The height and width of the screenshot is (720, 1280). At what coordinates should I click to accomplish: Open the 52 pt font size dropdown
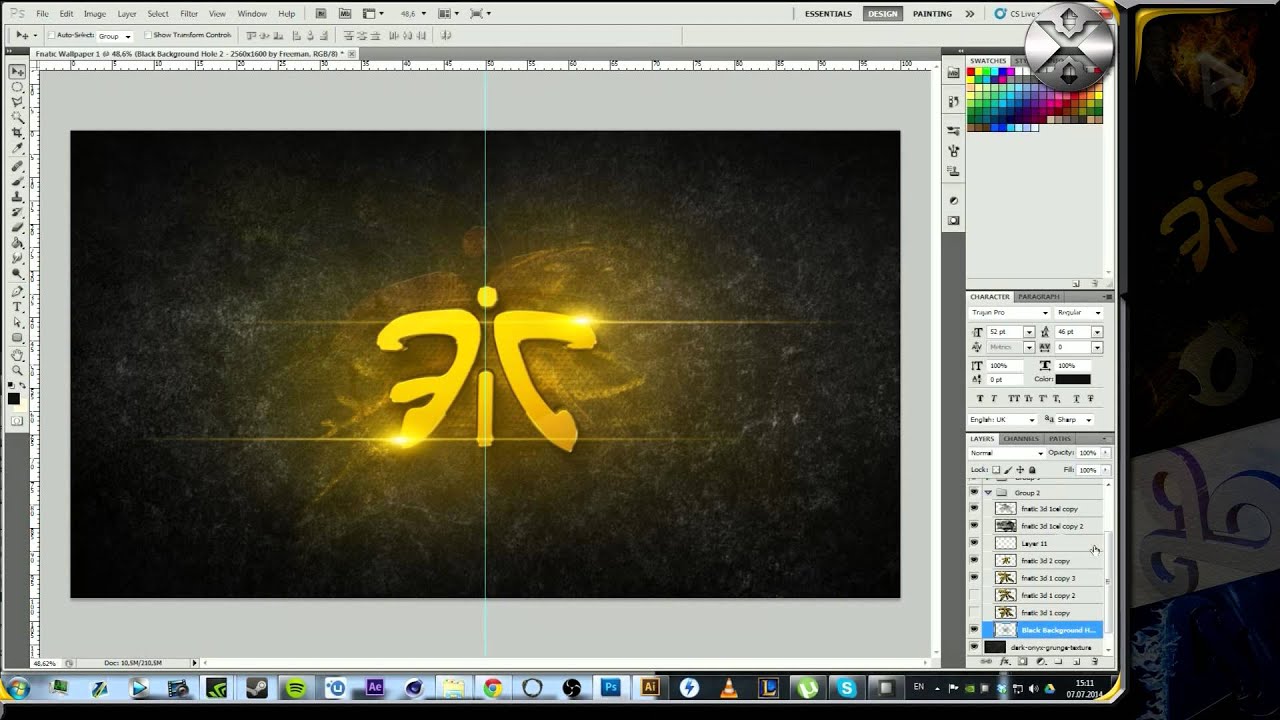coord(1029,331)
